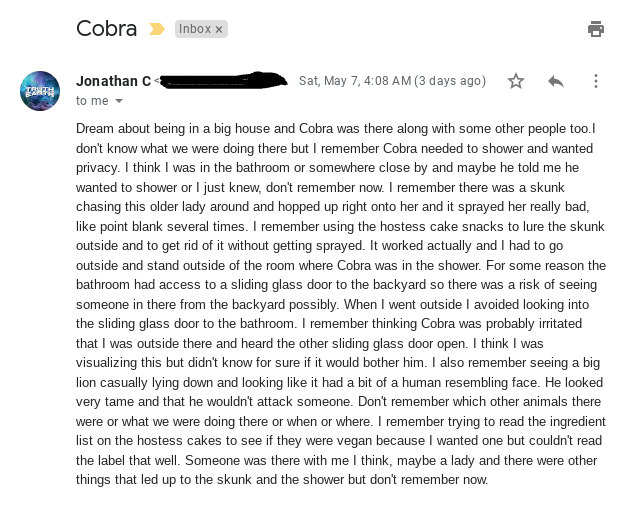Click the 'to me' recipient text
The height and width of the screenshot is (509, 617).
(x=91, y=101)
